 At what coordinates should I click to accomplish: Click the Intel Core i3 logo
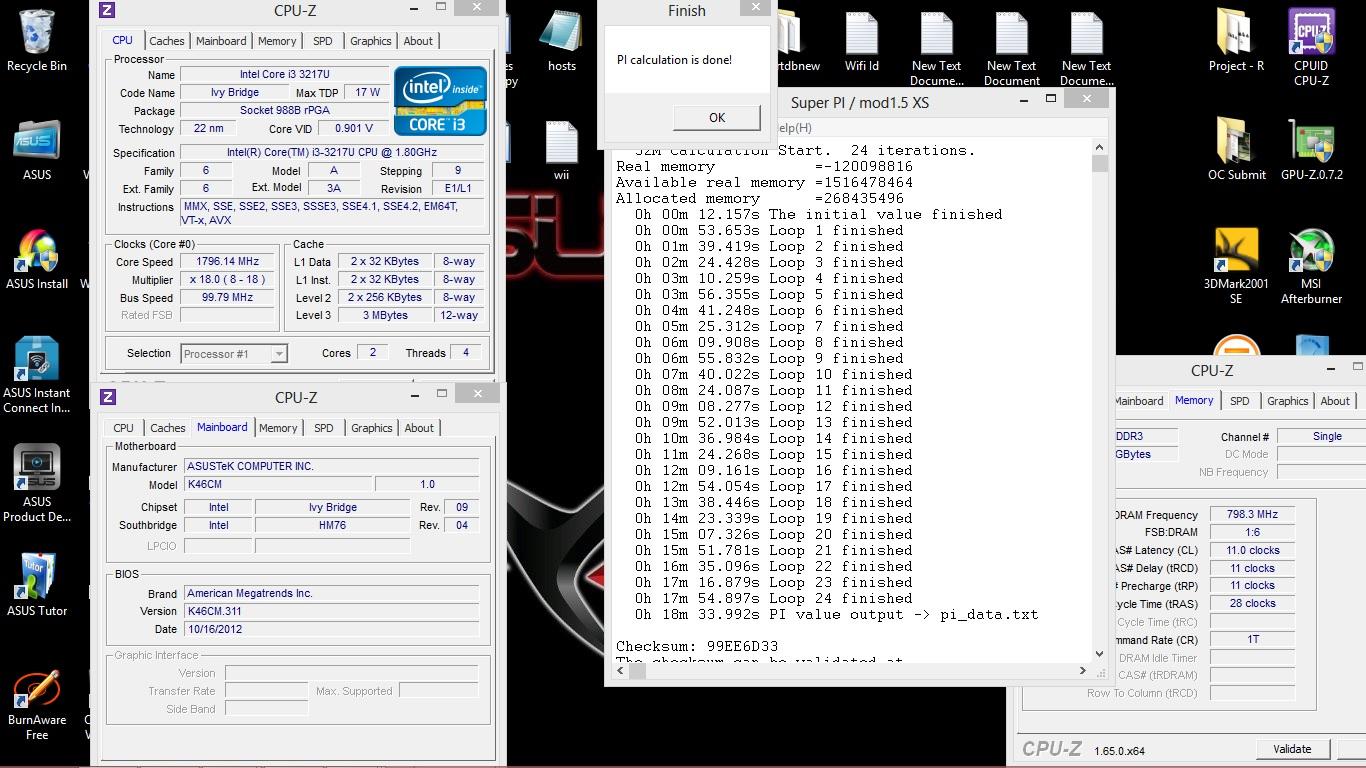[440, 101]
